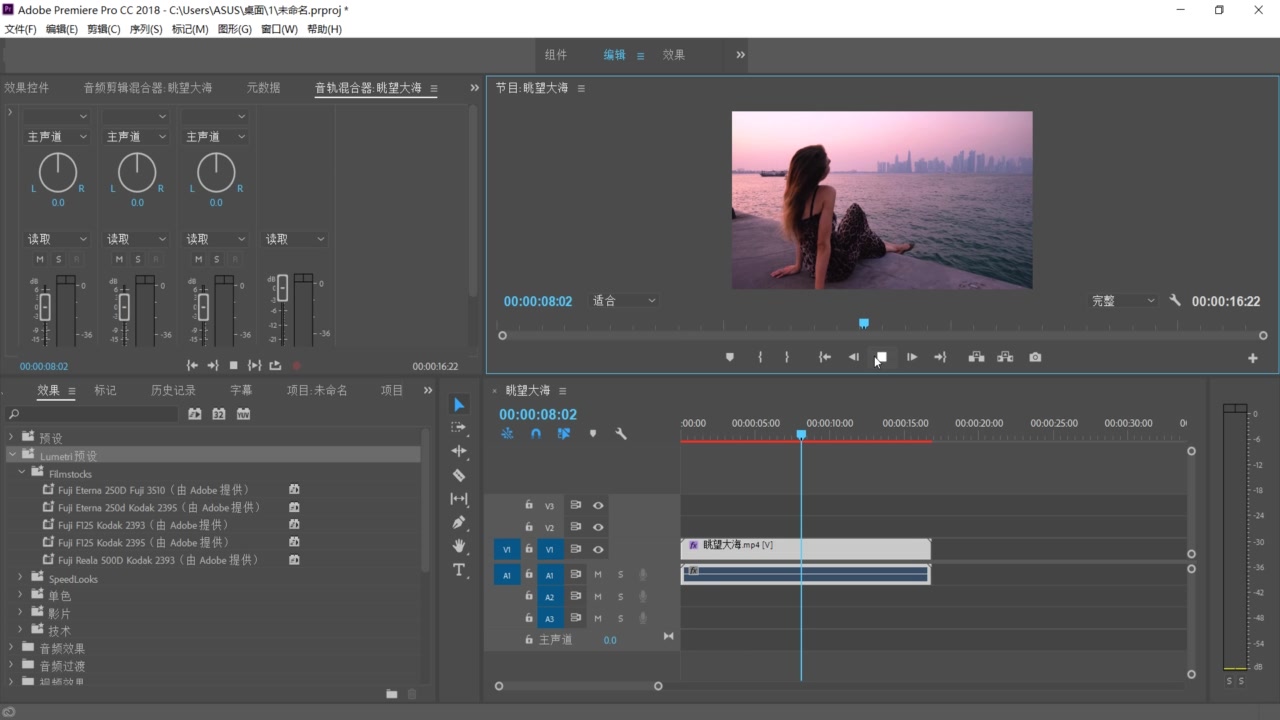Toggle V3 track output eye
Screen dimensions: 1280x720
pyautogui.click(x=598, y=506)
